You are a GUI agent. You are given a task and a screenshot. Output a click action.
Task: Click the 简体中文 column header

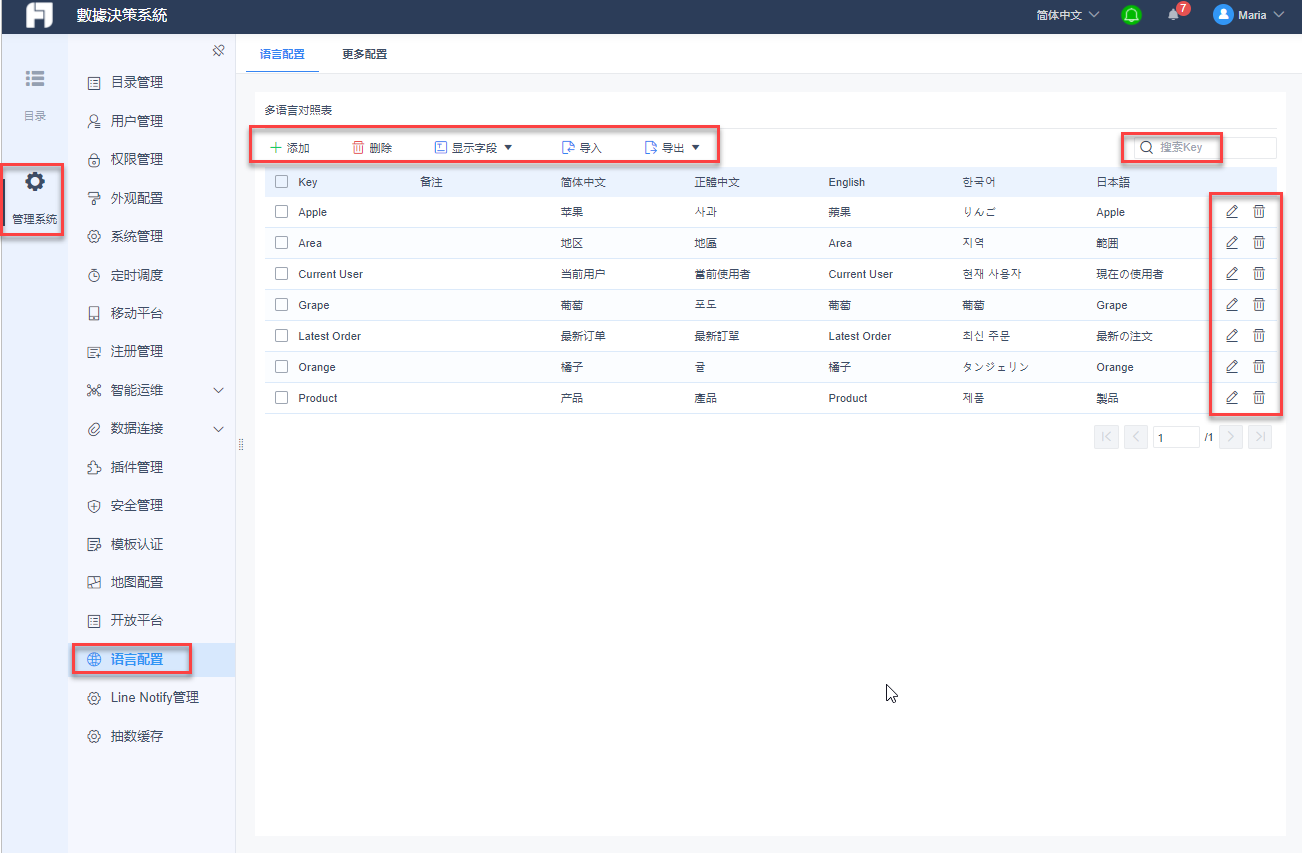(x=583, y=182)
